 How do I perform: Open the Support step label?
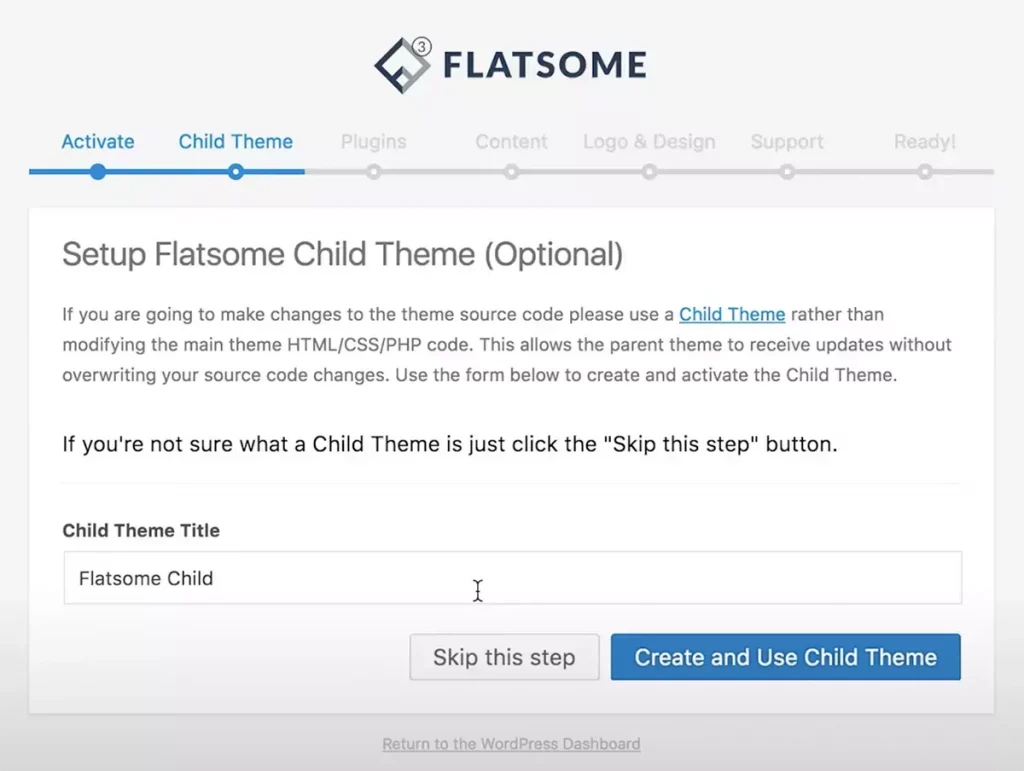click(x=787, y=142)
